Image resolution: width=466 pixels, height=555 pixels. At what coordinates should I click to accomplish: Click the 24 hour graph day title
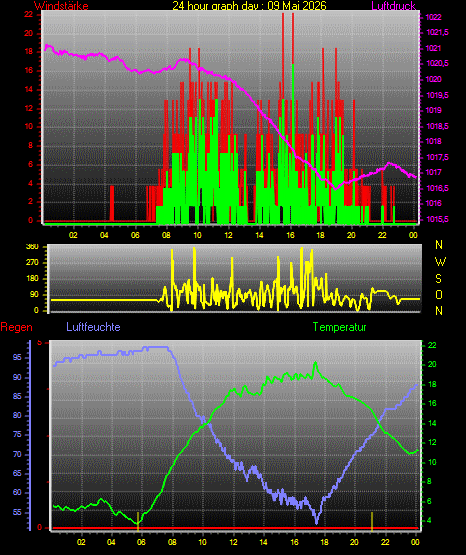click(249, 6)
